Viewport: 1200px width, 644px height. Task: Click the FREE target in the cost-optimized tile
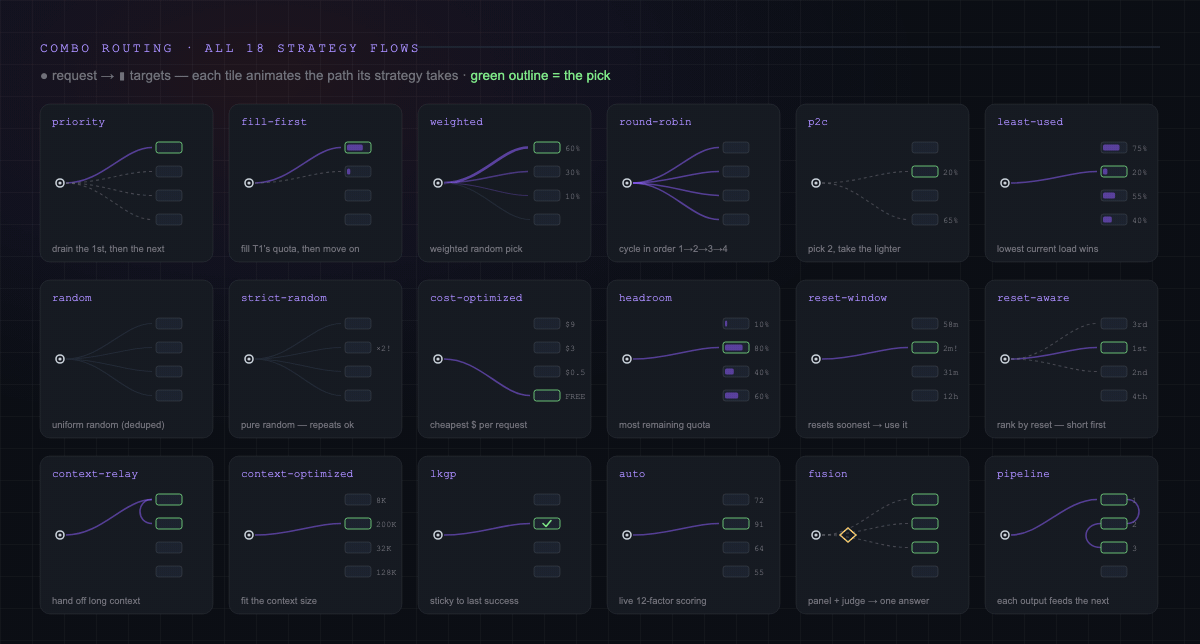547,395
